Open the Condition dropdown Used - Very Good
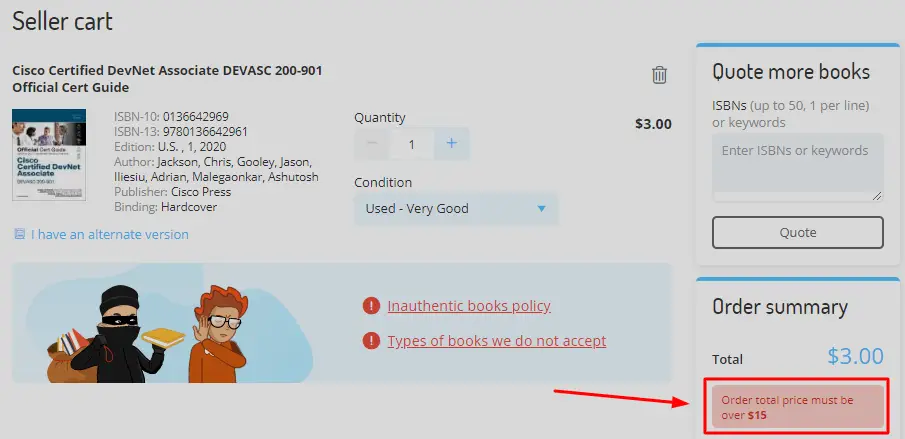The height and width of the screenshot is (439, 905). 456,208
